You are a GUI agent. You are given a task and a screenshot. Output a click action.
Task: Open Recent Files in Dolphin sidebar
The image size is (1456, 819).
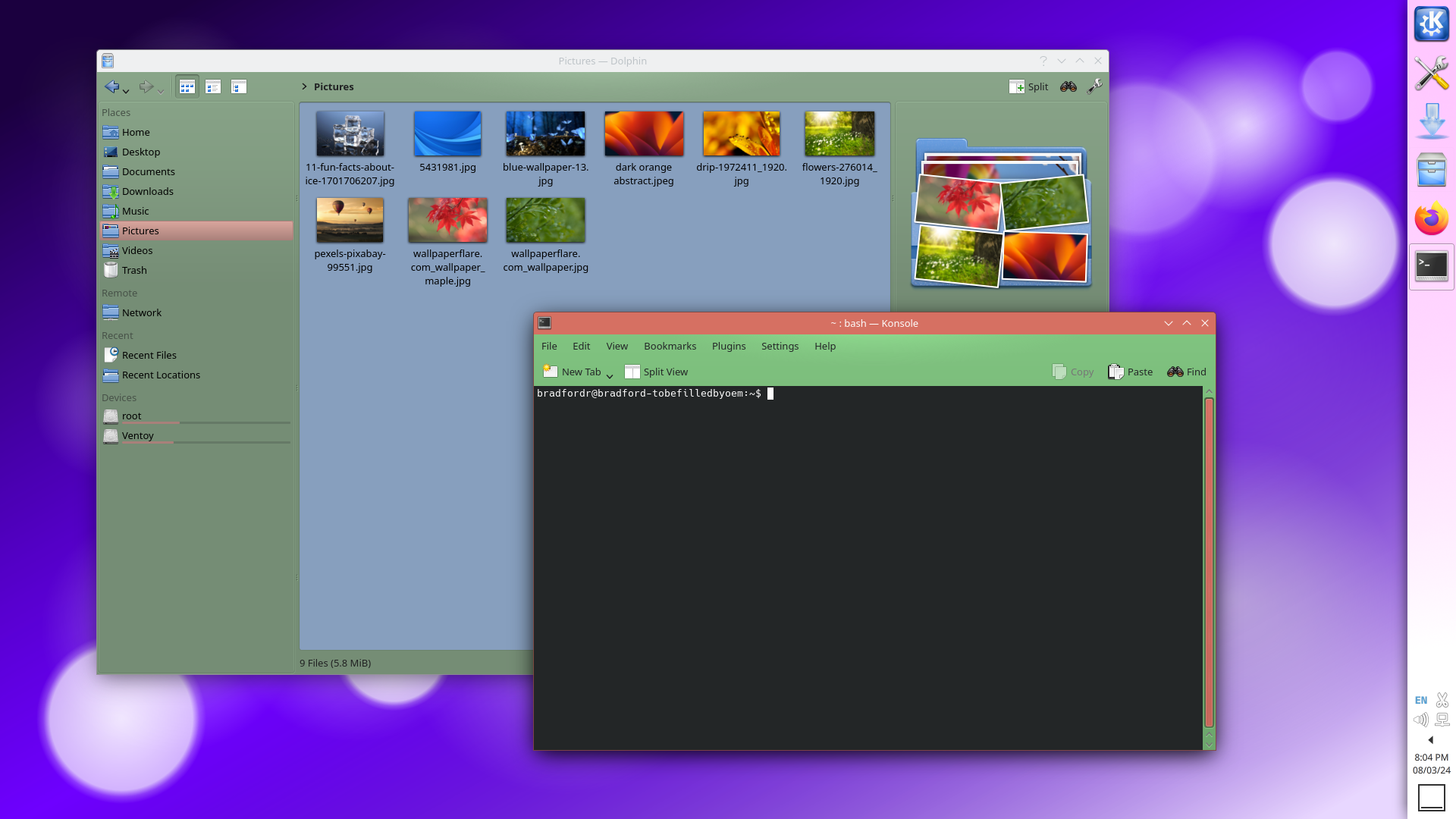tap(196, 355)
